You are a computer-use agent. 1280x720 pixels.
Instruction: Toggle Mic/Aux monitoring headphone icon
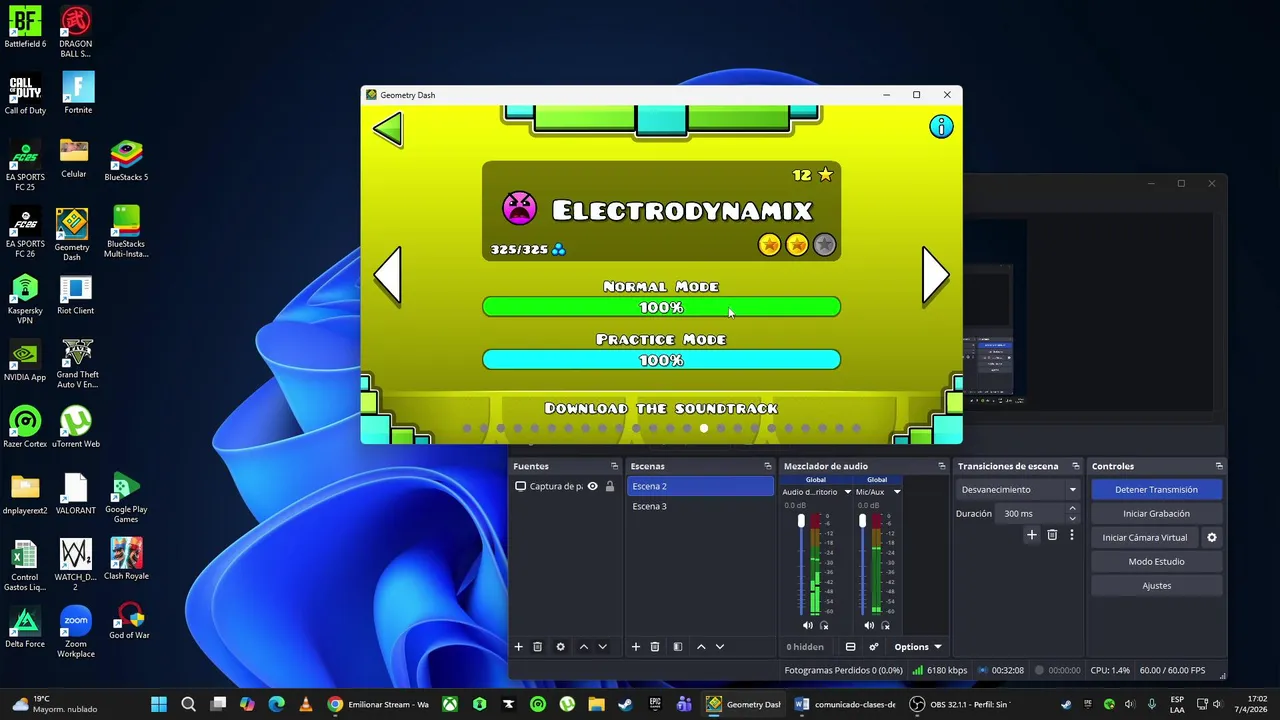tap(885, 625)
